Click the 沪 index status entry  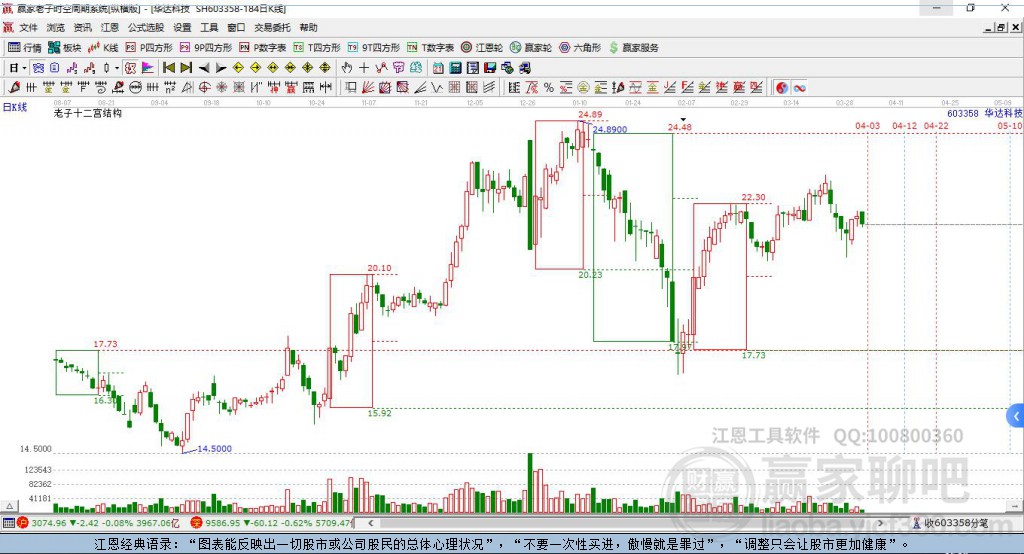click(x=98, y=523)
